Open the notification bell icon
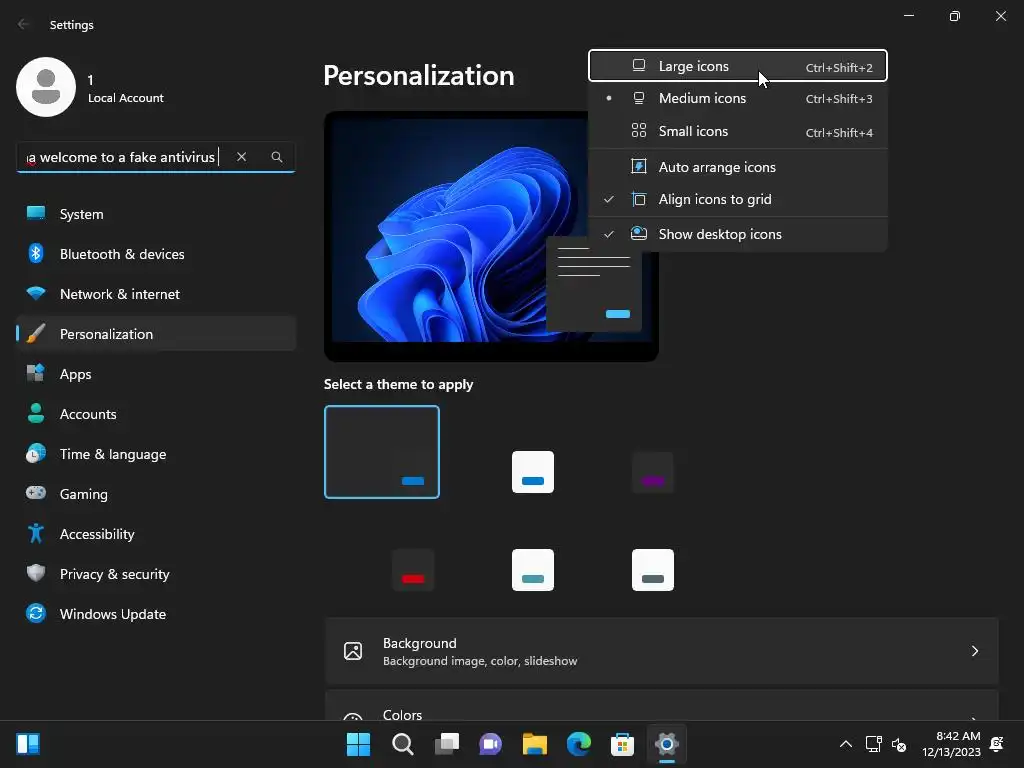1024x768 pixels. tap(997, 744)
